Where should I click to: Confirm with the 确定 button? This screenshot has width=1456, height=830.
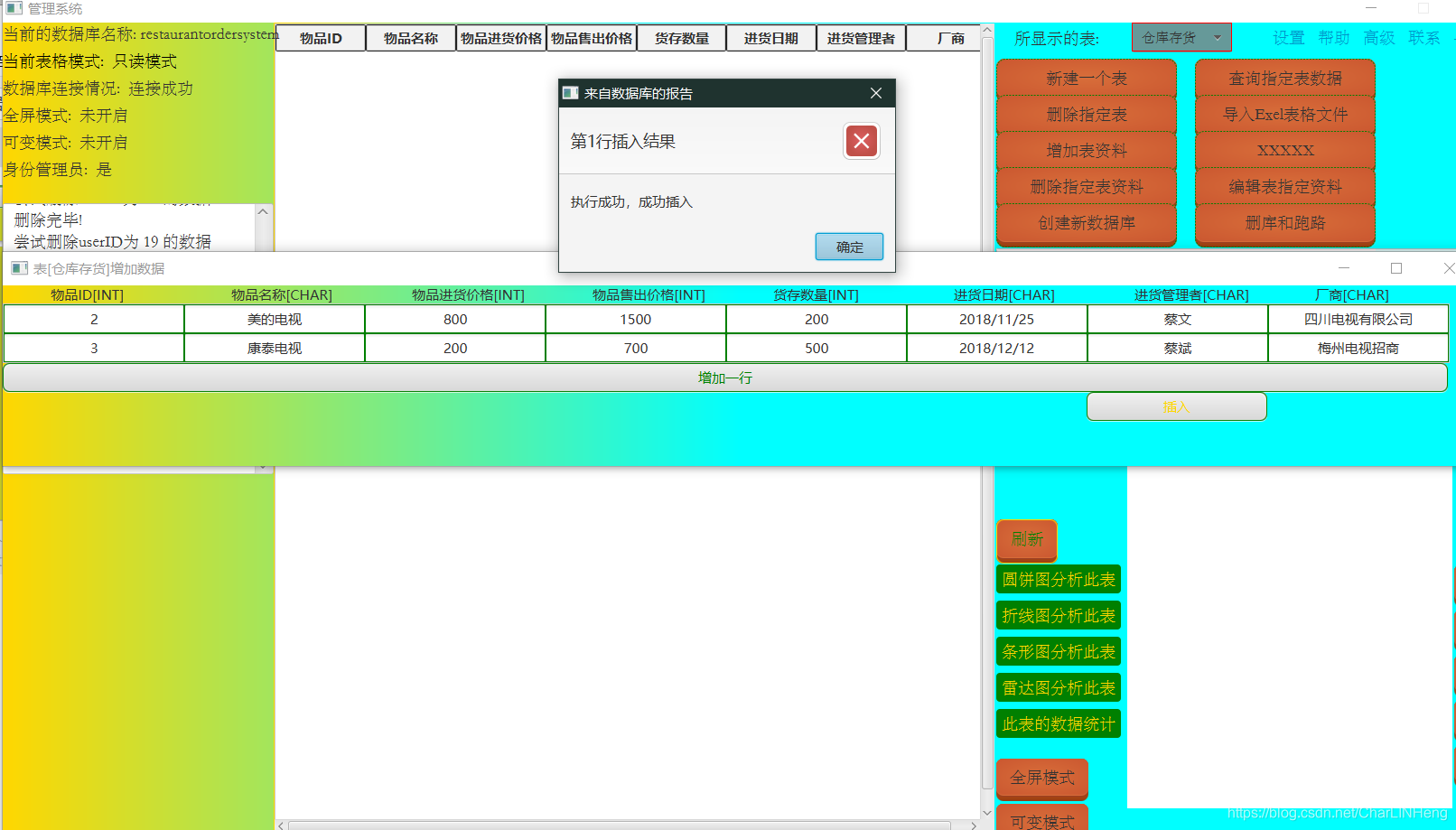849,247
